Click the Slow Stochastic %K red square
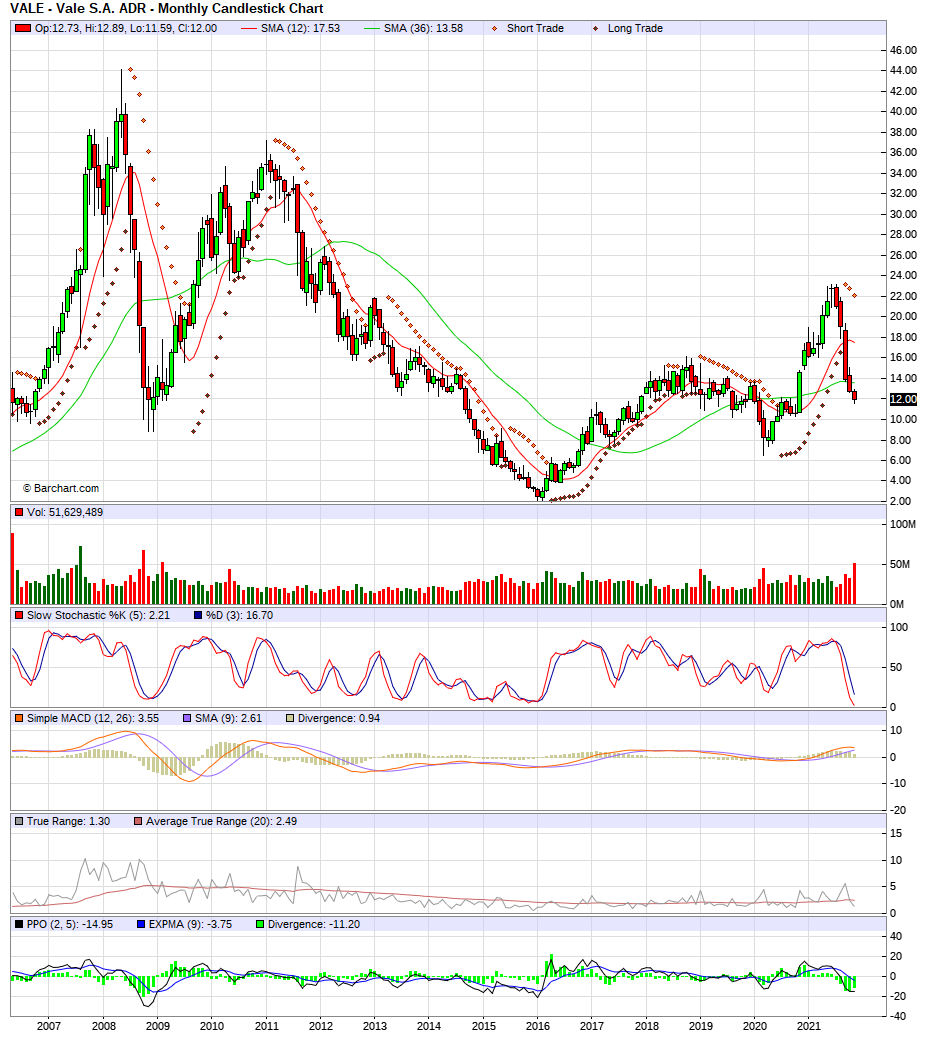Viewport: 930px width, 1057px height. coord(20,615)
